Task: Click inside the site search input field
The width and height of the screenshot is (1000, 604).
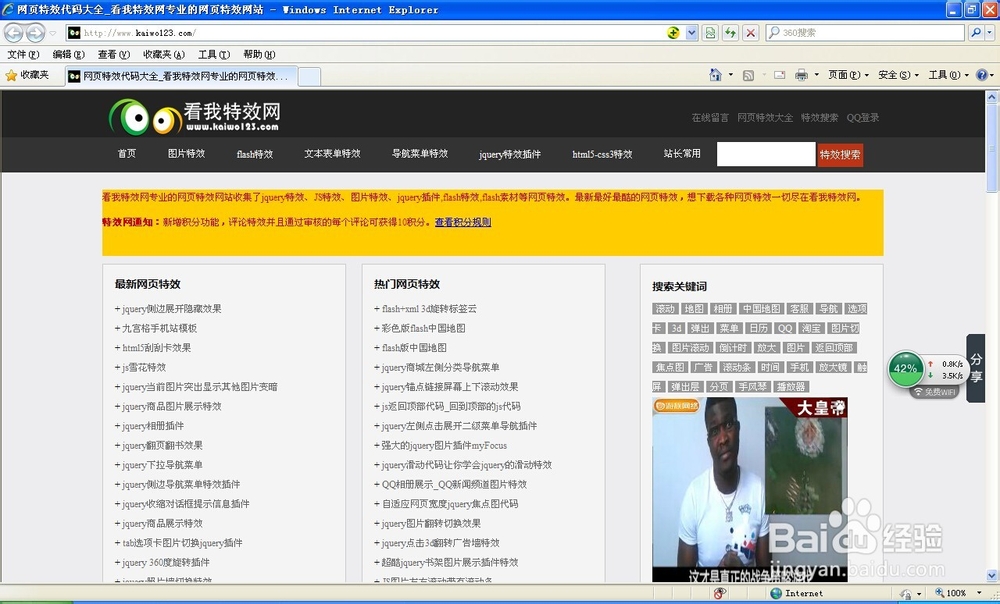Action: (766, 154)
